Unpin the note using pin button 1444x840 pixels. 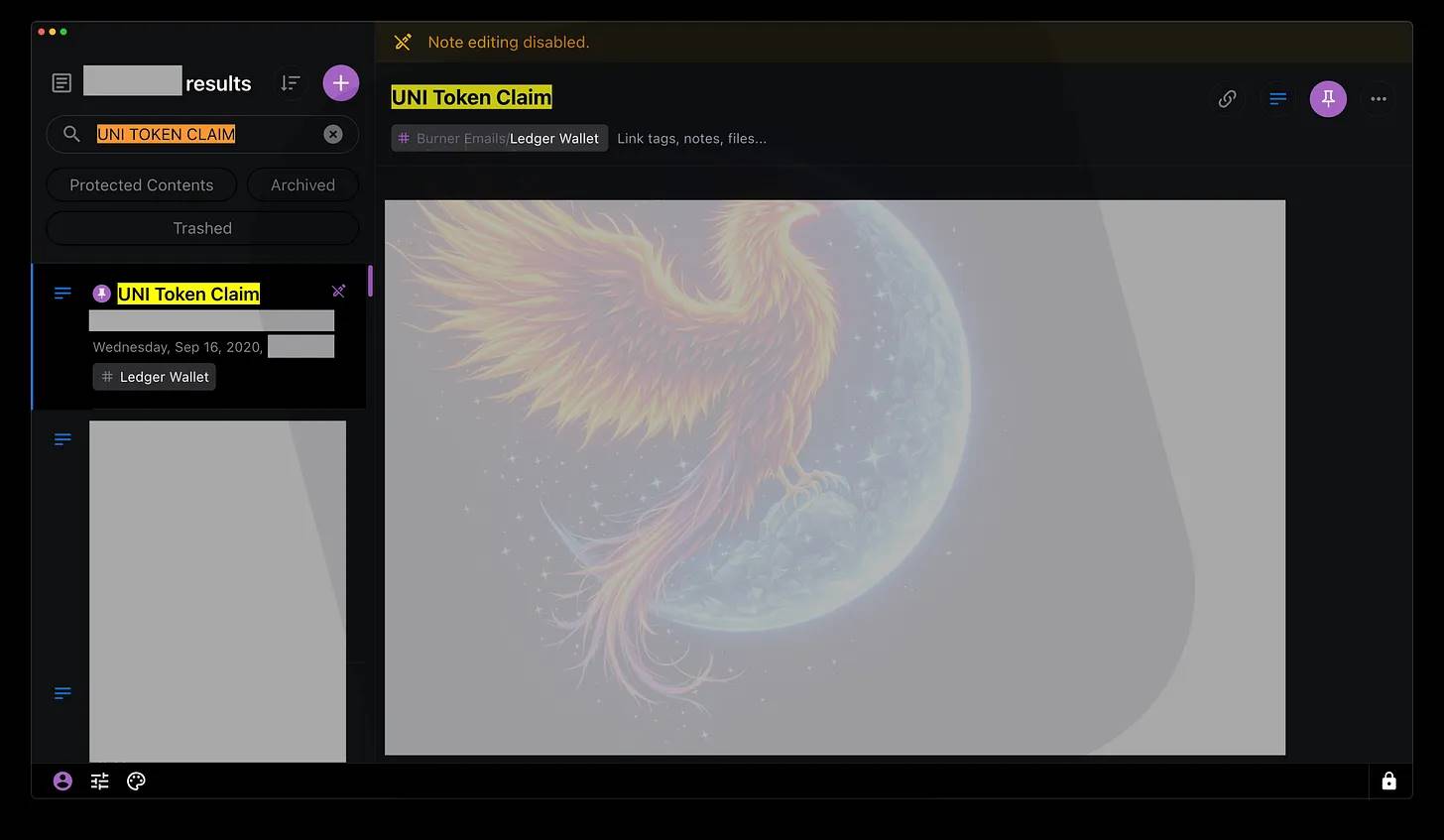tap(1328, 99)
